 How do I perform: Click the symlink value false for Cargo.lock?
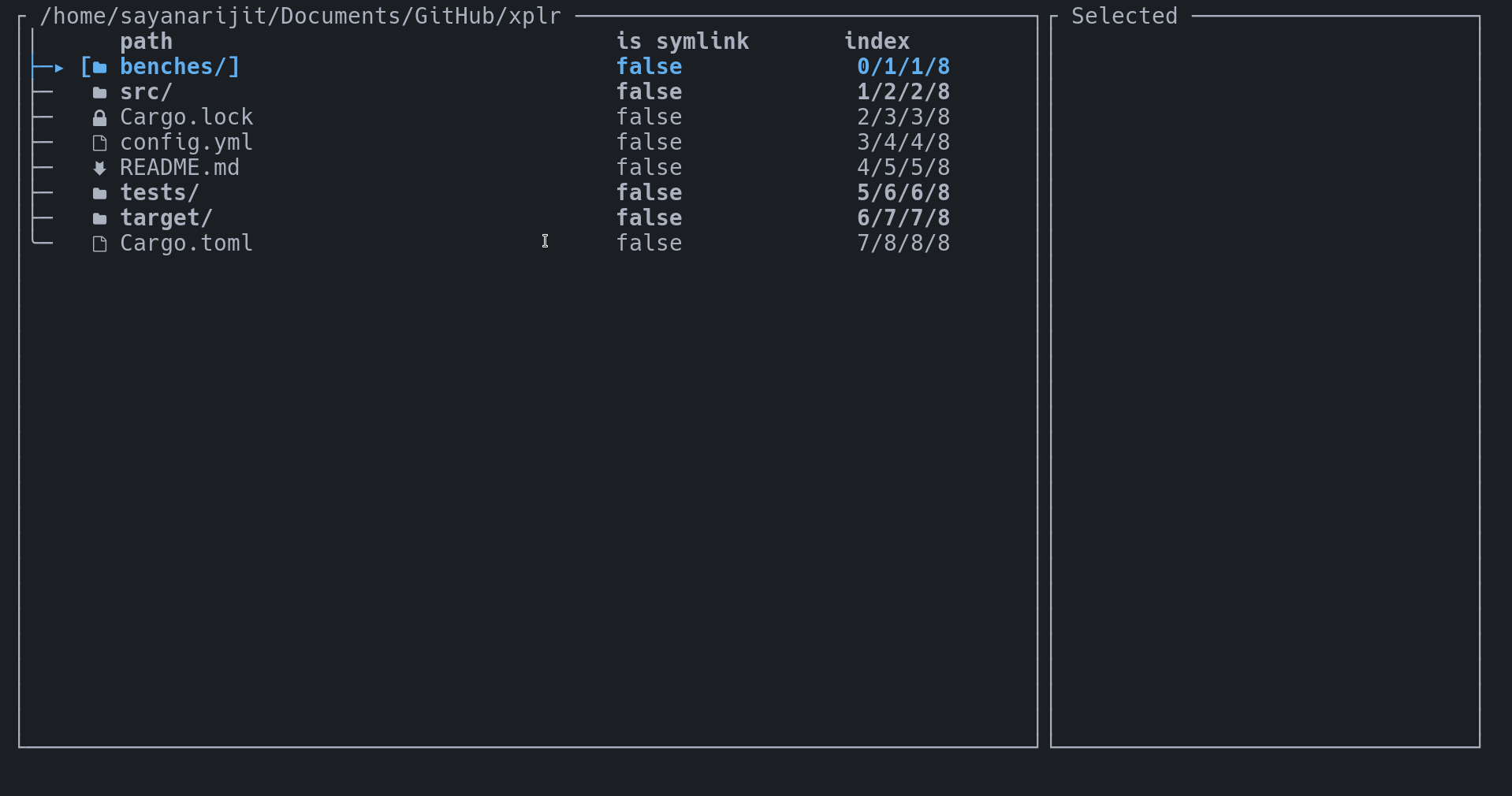[650, 117]
